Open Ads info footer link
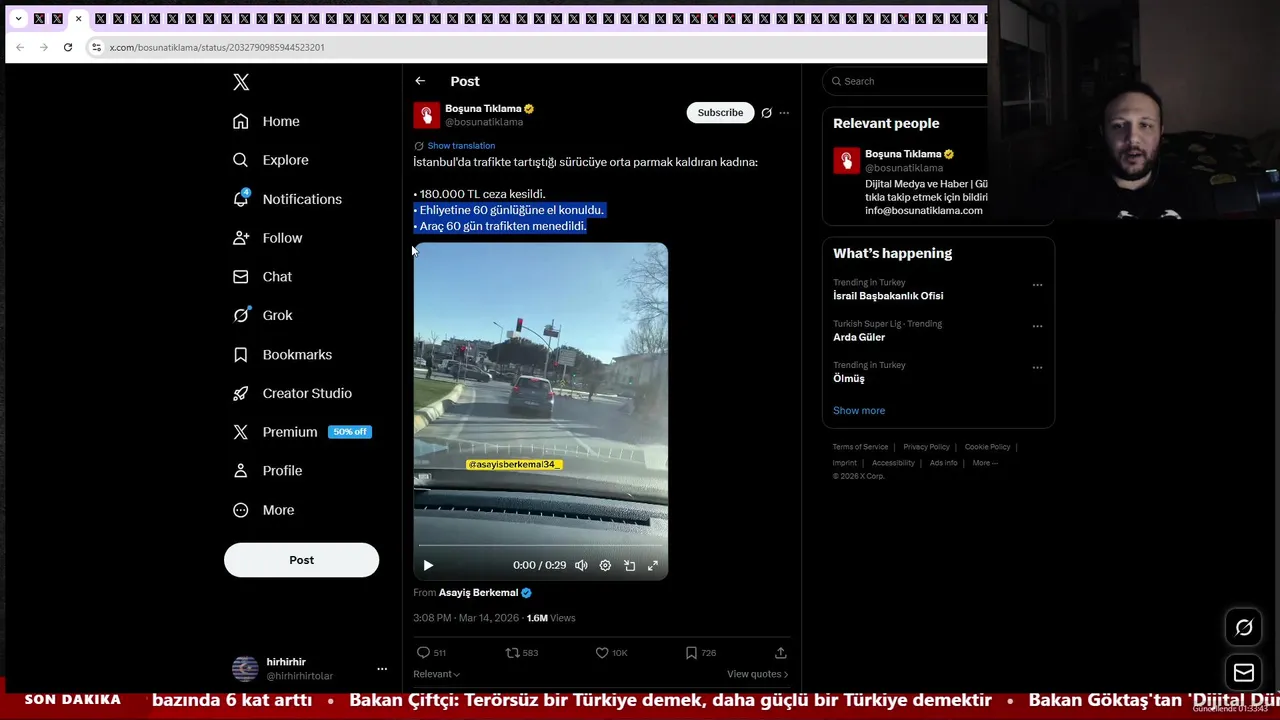Viewport: 1280px width, 720px height. pos(943,463)
